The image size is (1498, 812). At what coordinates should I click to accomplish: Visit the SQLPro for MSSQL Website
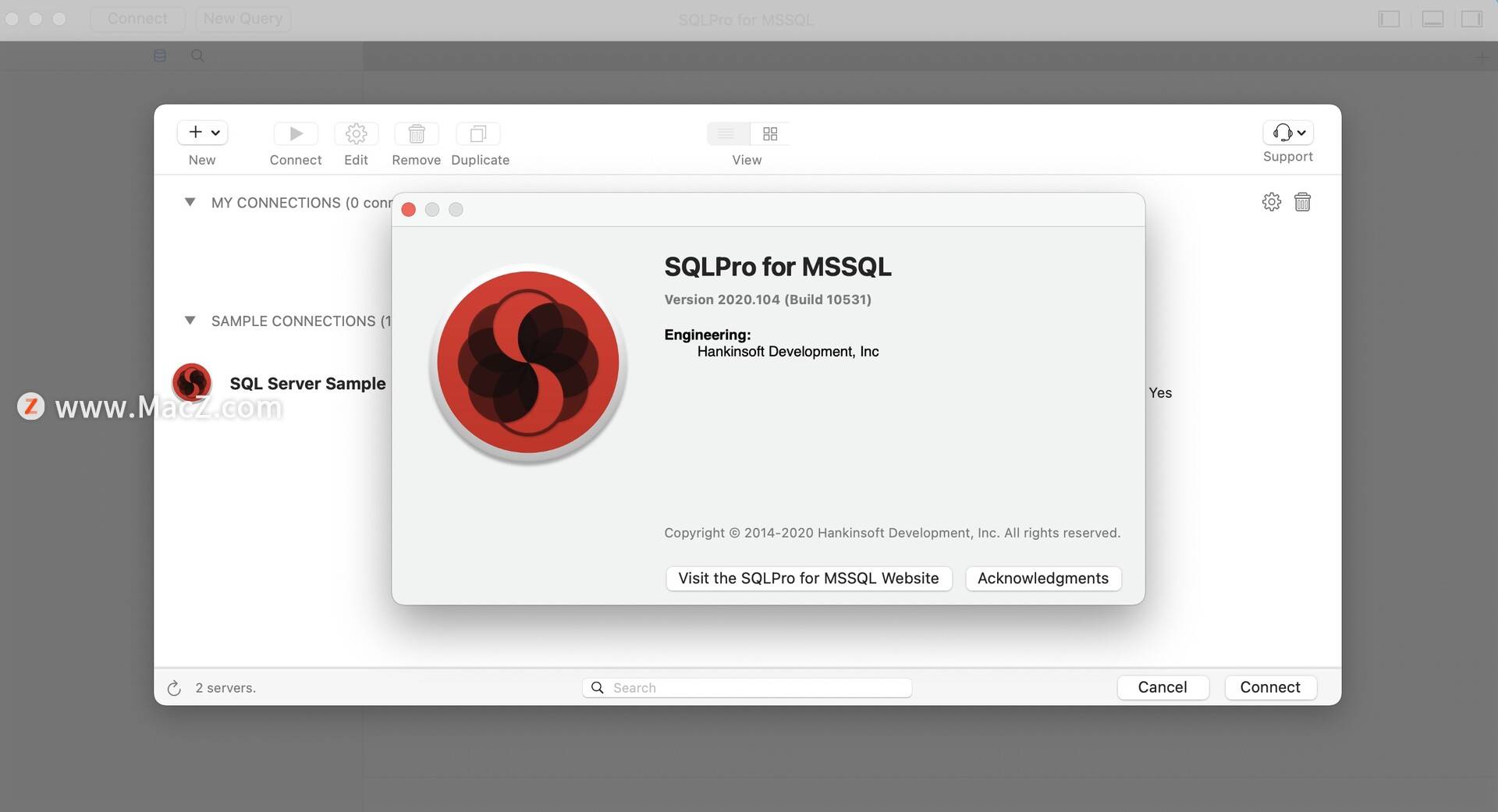(x=808, y=579)
